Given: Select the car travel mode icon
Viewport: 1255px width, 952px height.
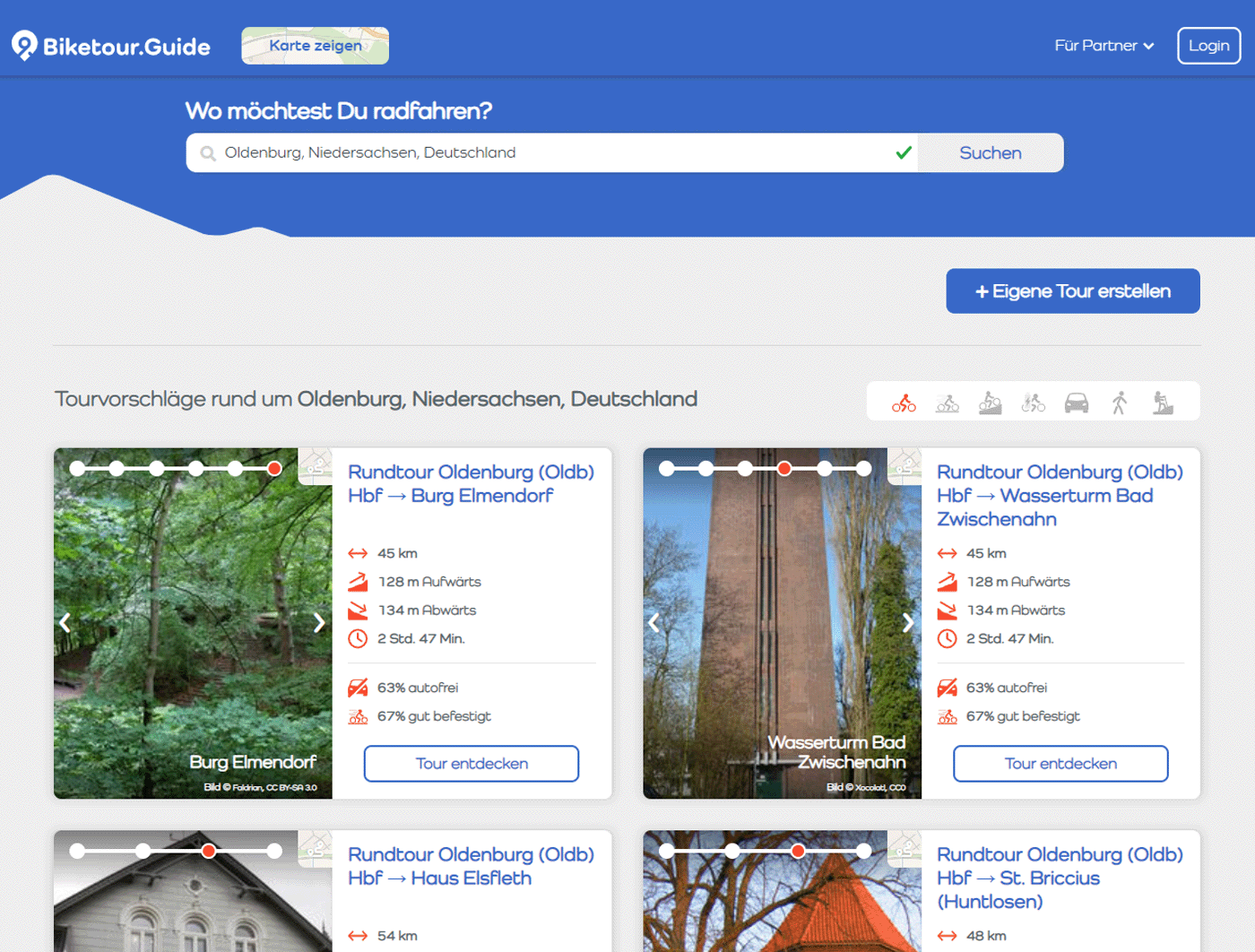Looking at the screenshot, I should pos(1077,403).
